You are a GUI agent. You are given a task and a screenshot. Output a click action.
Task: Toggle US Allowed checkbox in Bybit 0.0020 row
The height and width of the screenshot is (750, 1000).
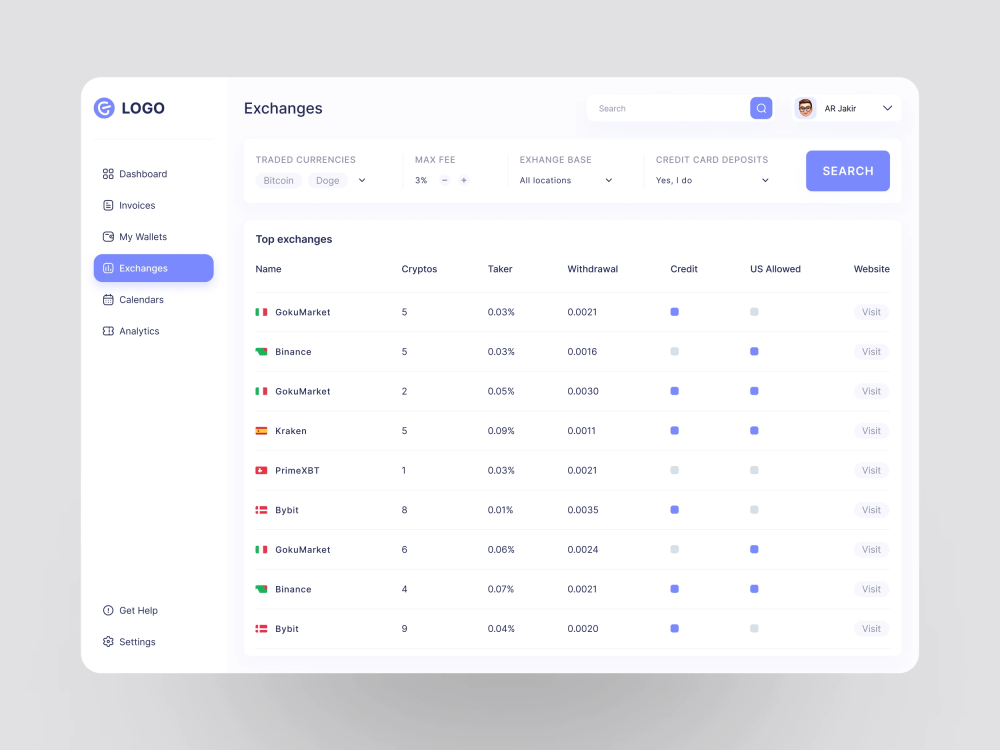tap(754, 628)
